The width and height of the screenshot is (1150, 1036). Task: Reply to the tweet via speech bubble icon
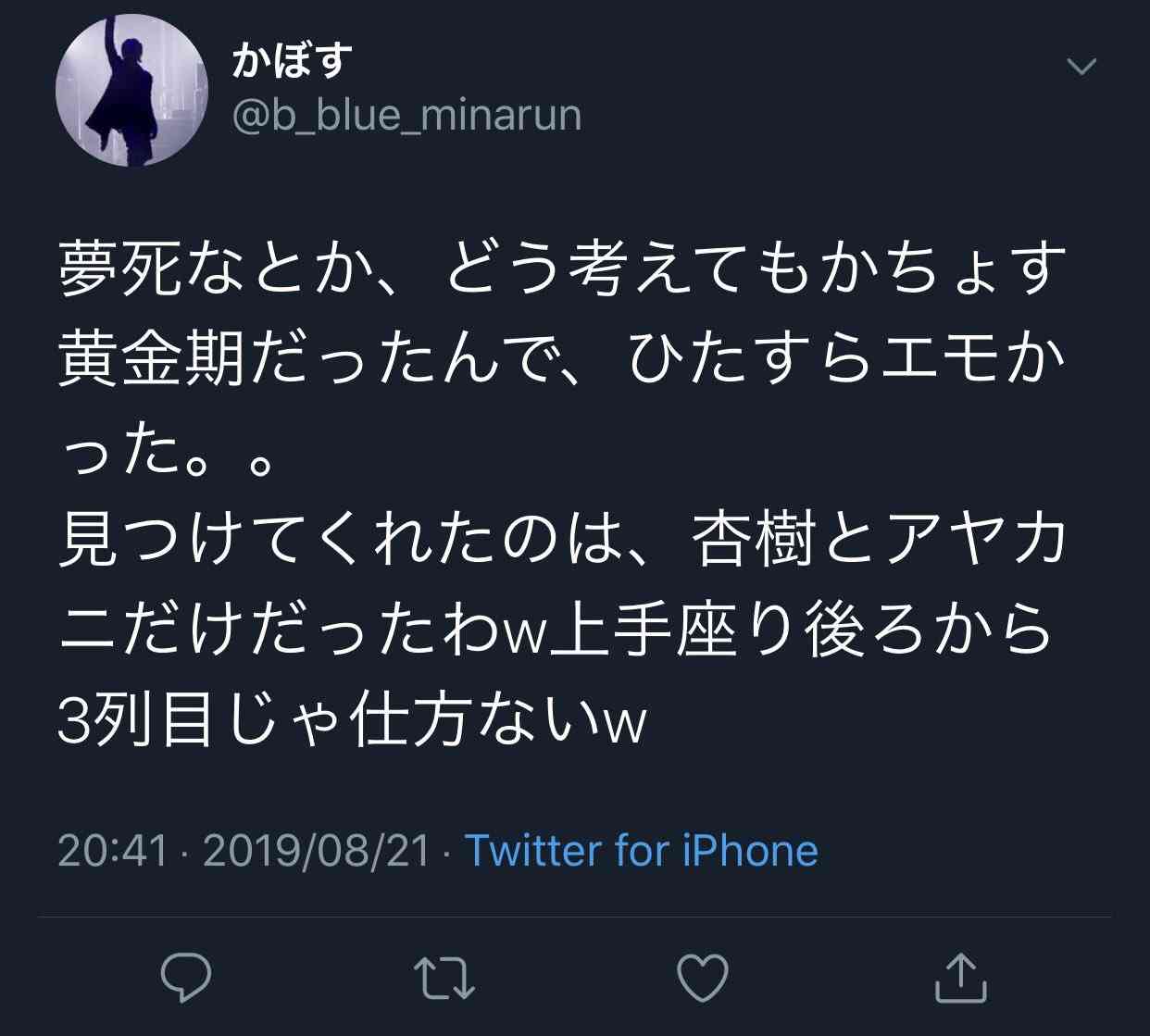tap(186, 978)
